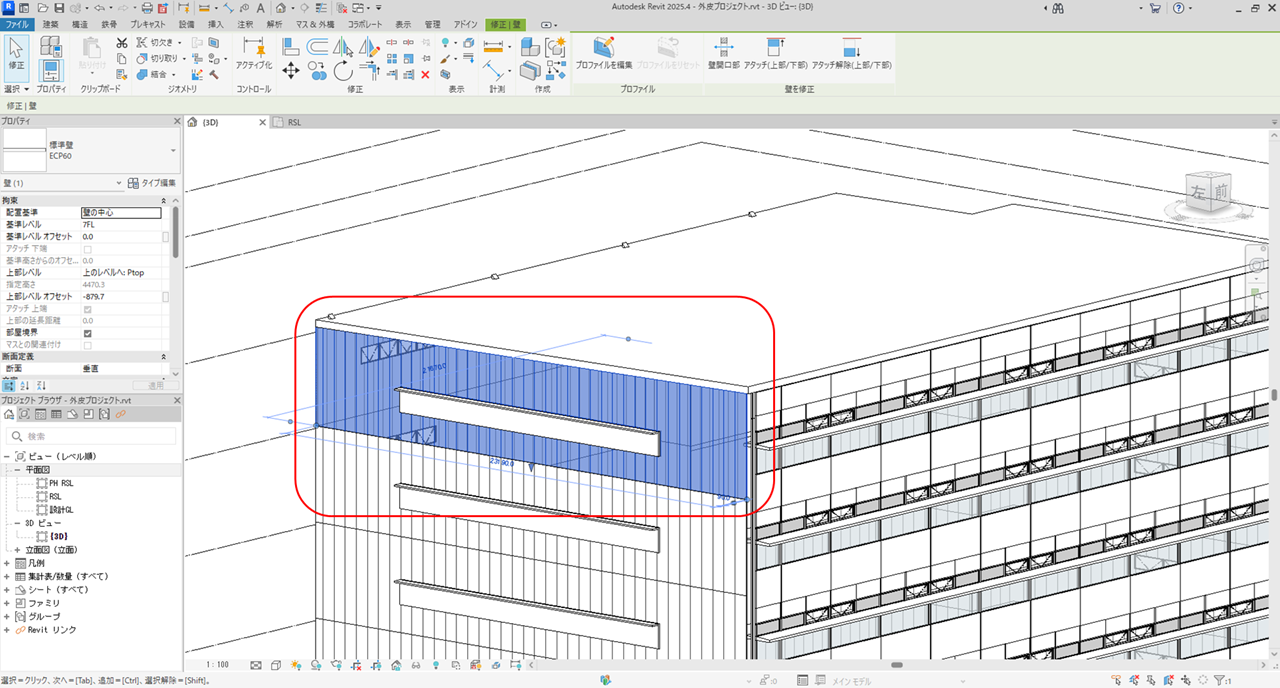Click the Open folder icon in quick access toolbar
This screenshot has width=1280, height=688.
pyautogui.click(x=42, y=7)
